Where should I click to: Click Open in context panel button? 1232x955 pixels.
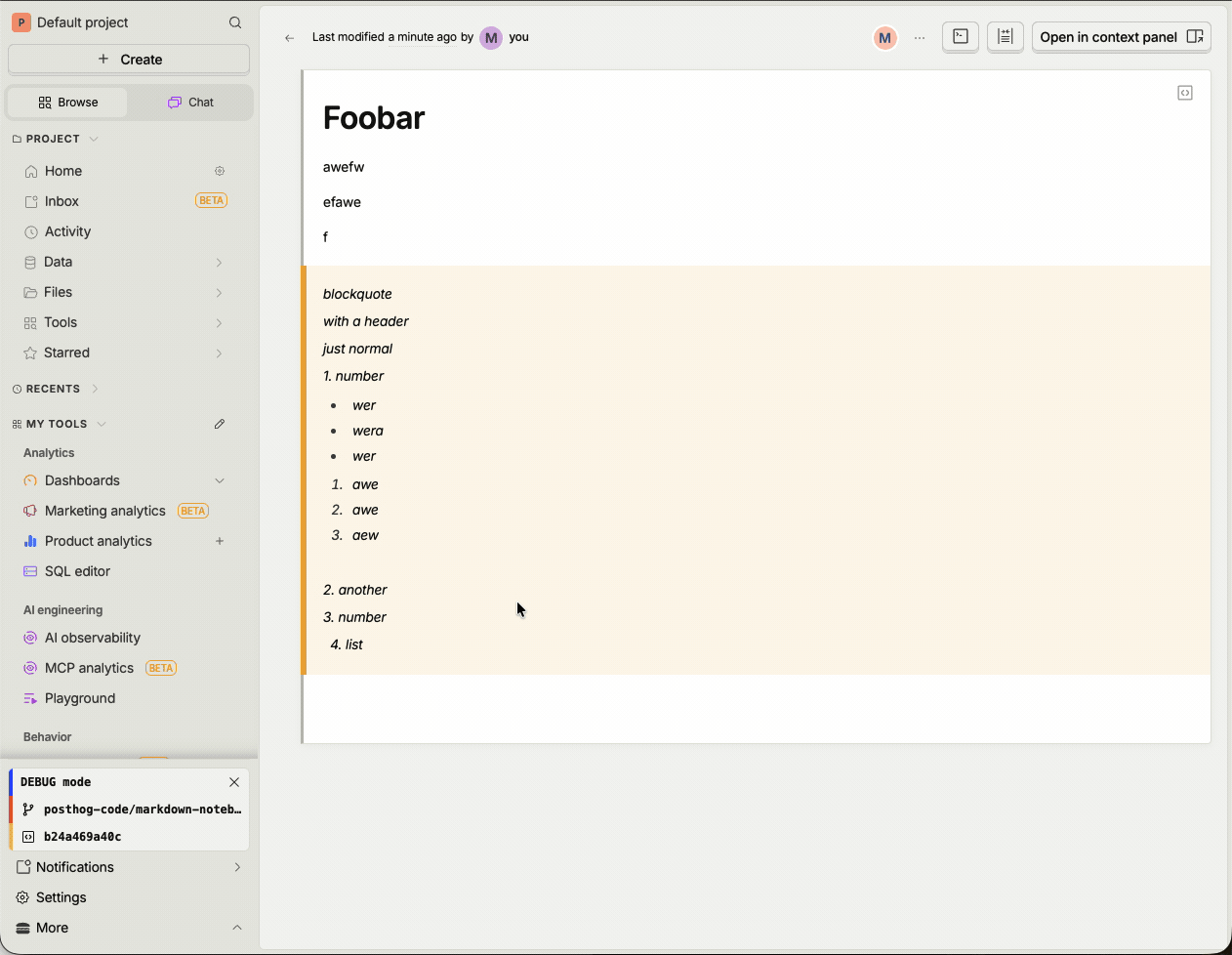(x=1122, y=37)
